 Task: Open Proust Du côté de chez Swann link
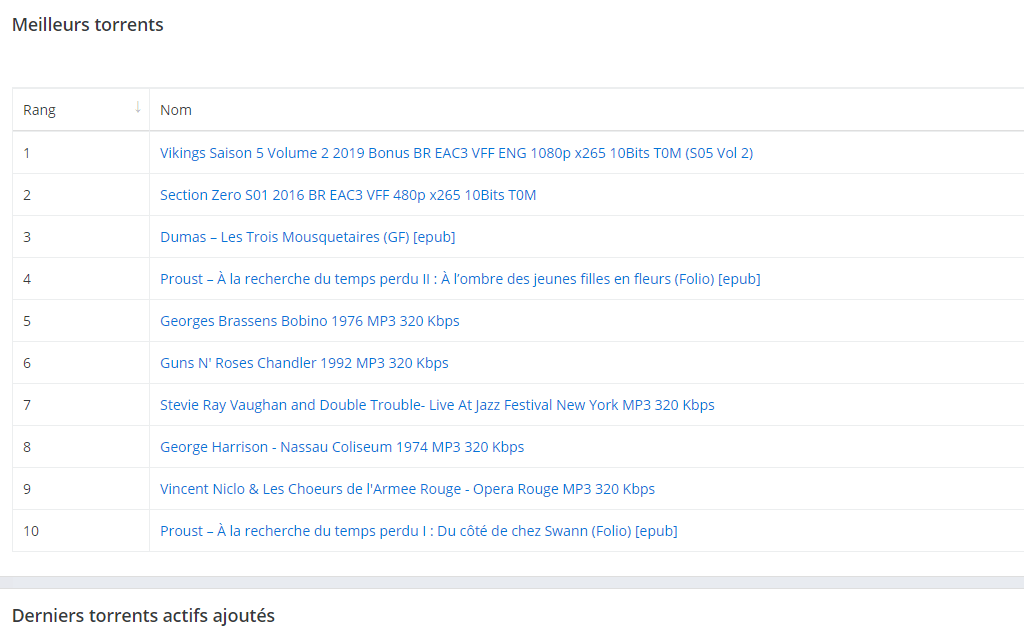(x=419, y=531)
